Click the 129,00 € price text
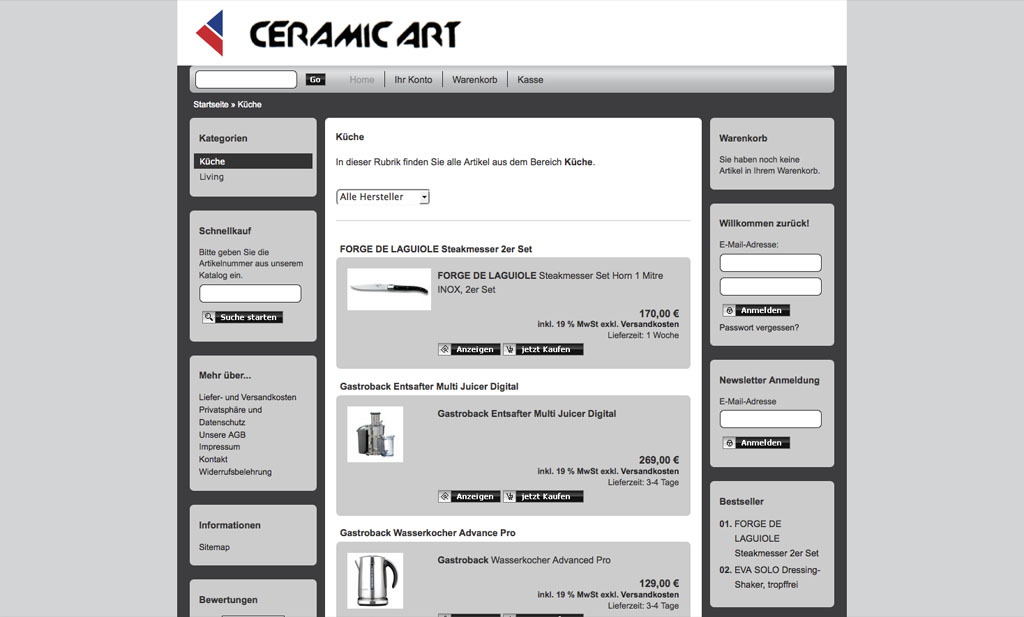This screenshot has height=617, width=1024. click(659, 584)
